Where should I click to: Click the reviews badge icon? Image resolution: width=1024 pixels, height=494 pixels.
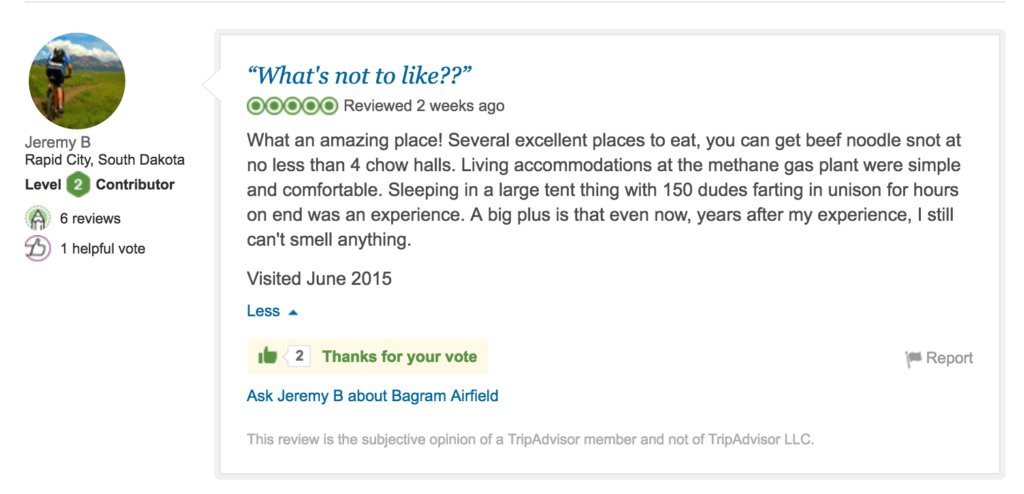(x=37, y=218)
